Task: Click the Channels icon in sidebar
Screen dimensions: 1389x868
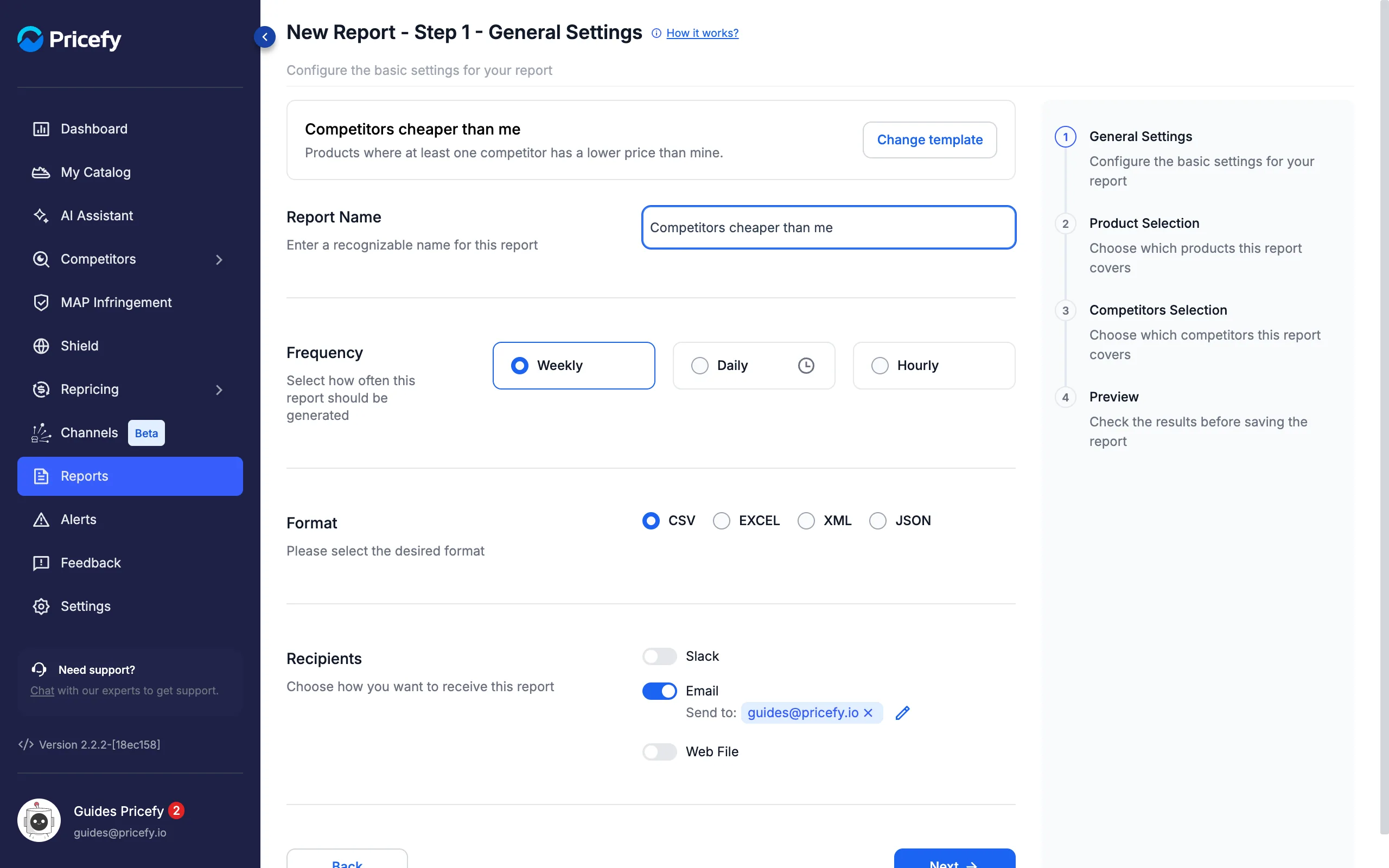Action: (x=41, y=433)
